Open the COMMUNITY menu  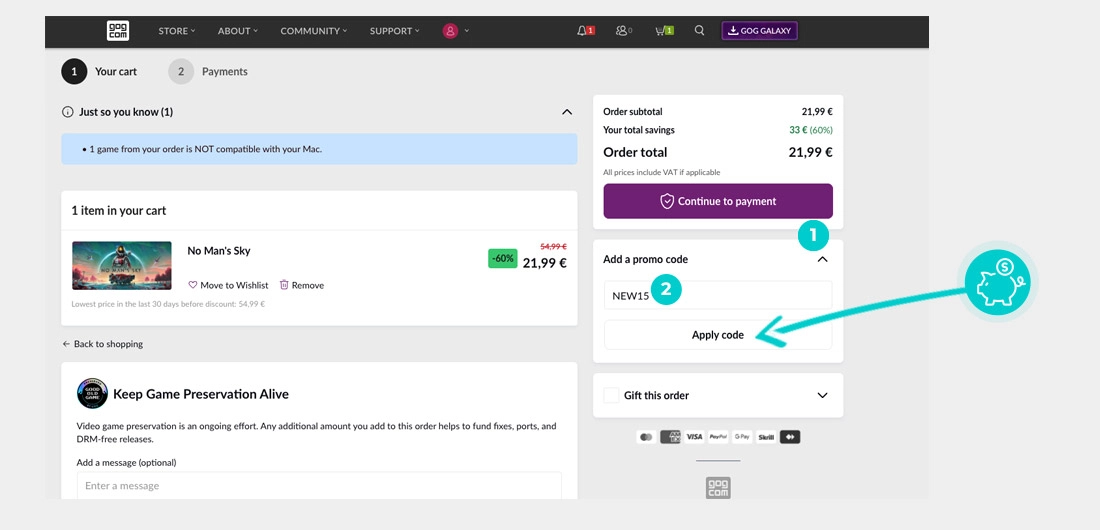pos(314,31)
